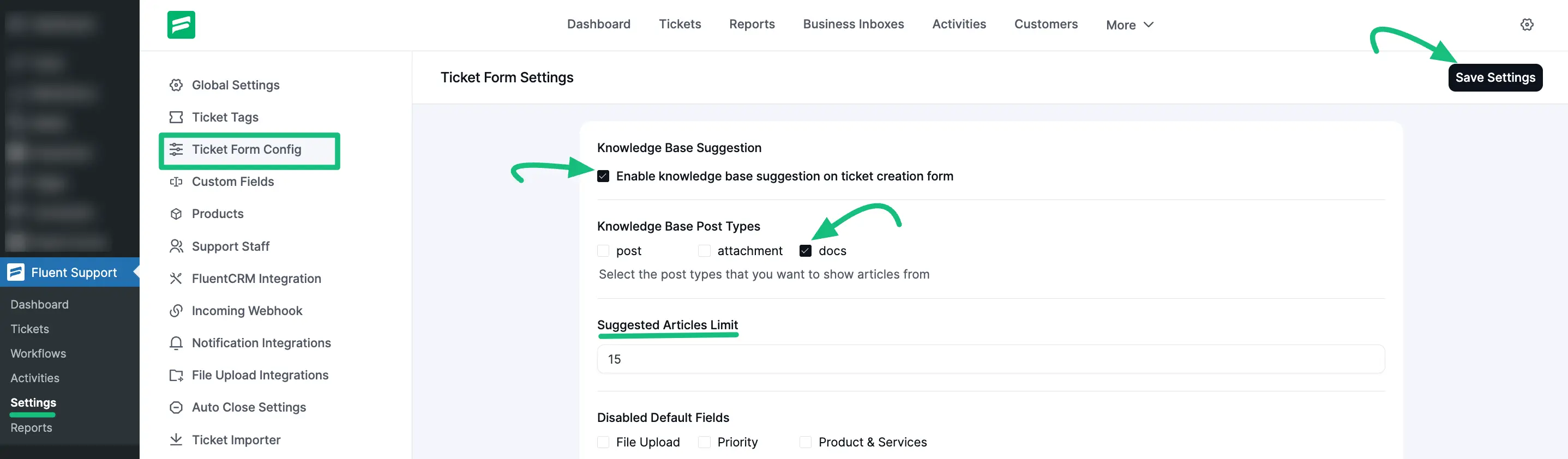The image size is (1568, 459).
Task: Check the Priority disabled default field
Action: [704, 442]
